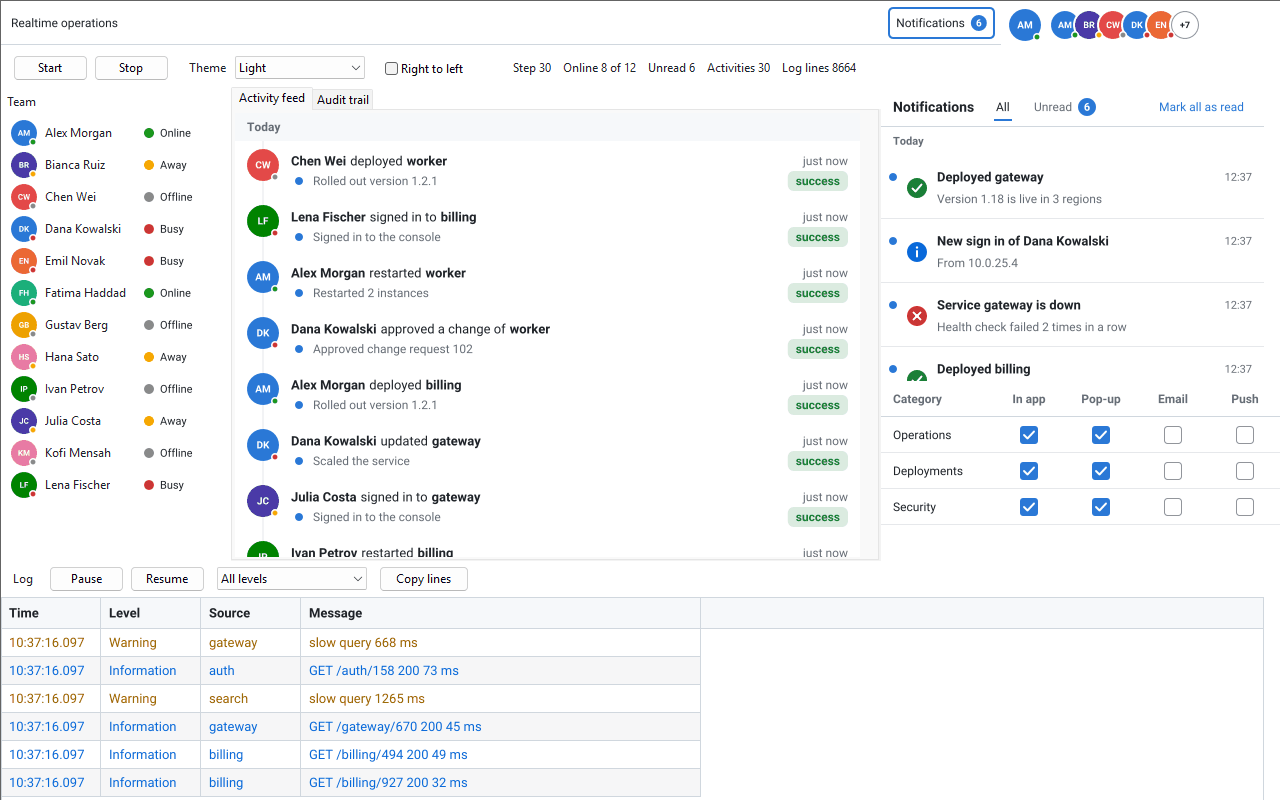Click the Level column header in log table

pos(151,613)
